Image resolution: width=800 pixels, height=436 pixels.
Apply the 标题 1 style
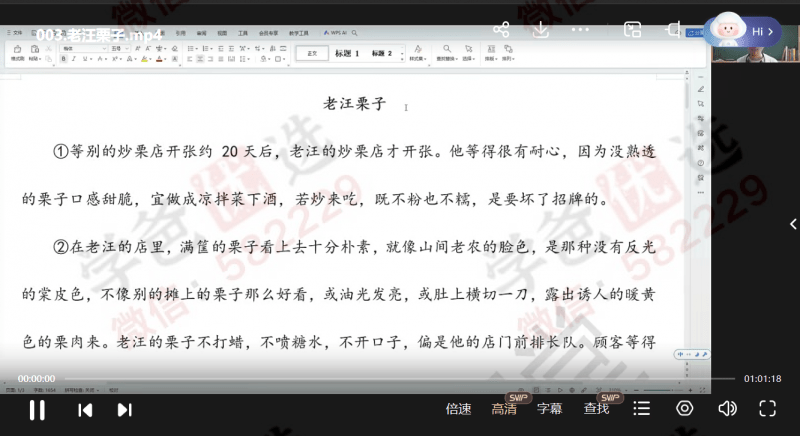tap(347, 54)
